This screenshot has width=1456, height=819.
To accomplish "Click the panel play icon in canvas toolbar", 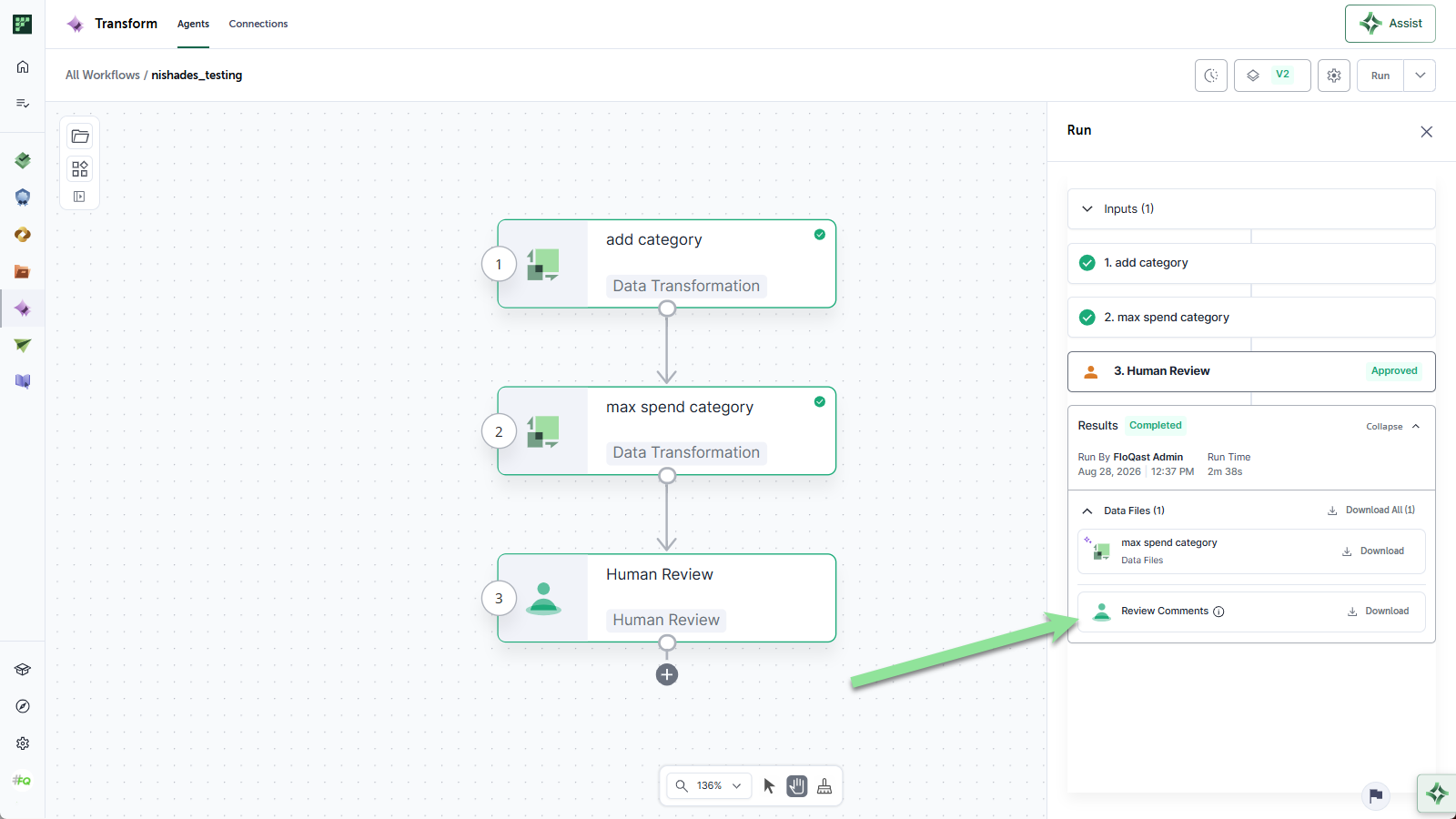I will (80, 197).
